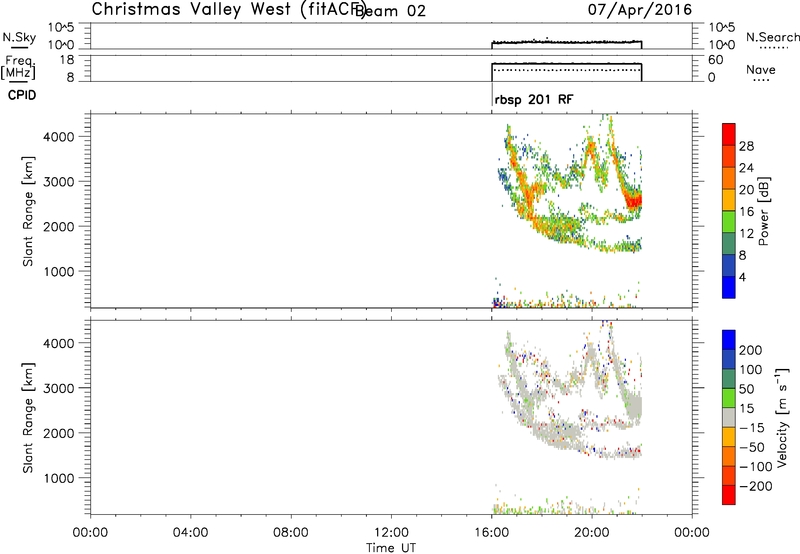The height and width of the screenshot is (554, 800).
Task: Click the 'Freq. [MHz]' axis label
Action: 18,67
